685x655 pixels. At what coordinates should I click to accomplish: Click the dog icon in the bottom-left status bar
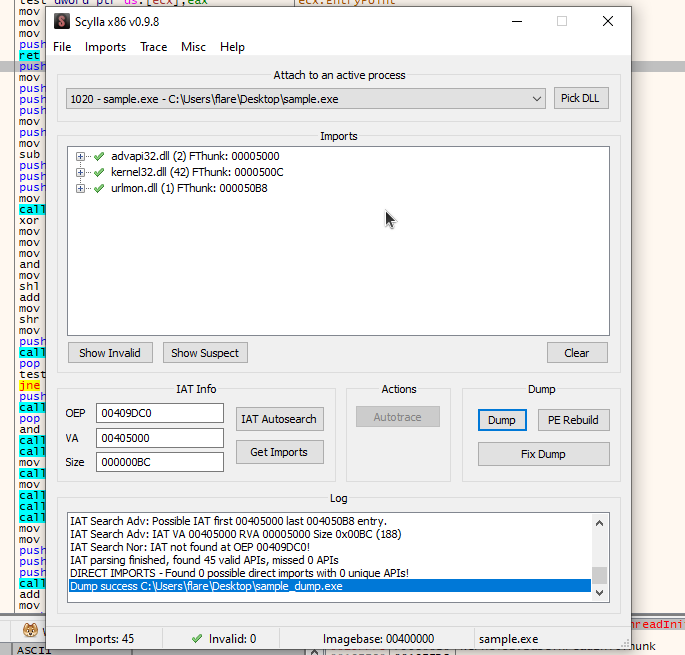pos(31,630)
